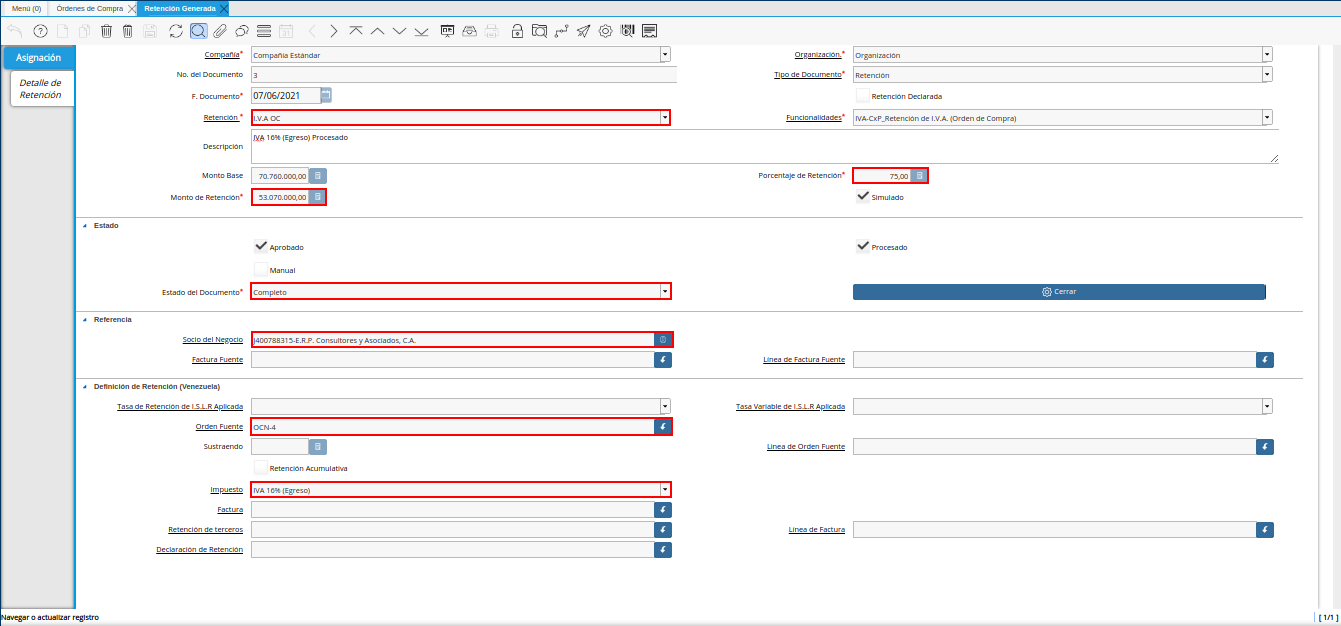1341x626 pixels.
Task: Expand the Estado del Documento dropdown
Action: (x=664, y=292)
